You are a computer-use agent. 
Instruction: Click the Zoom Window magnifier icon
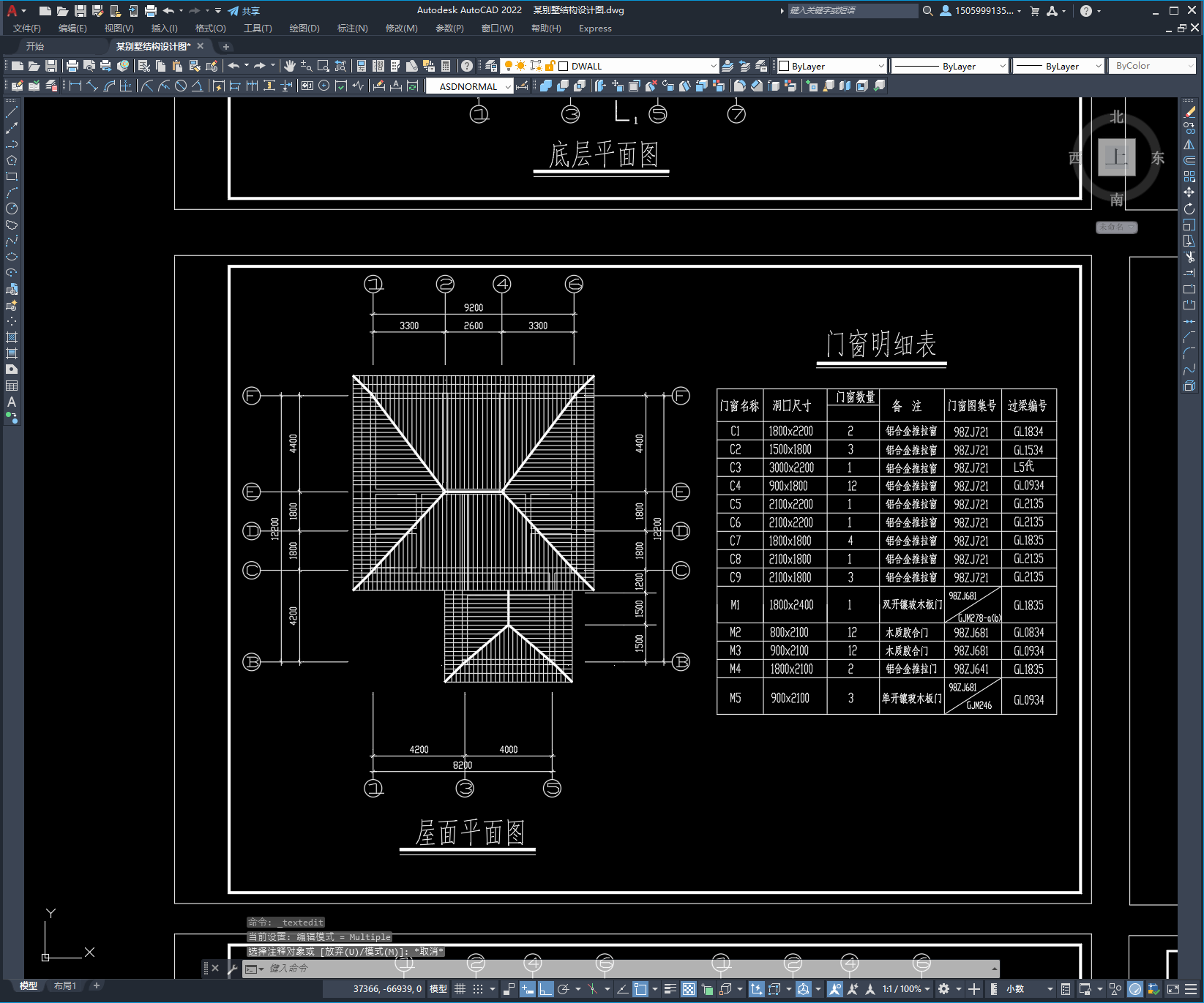323,66
